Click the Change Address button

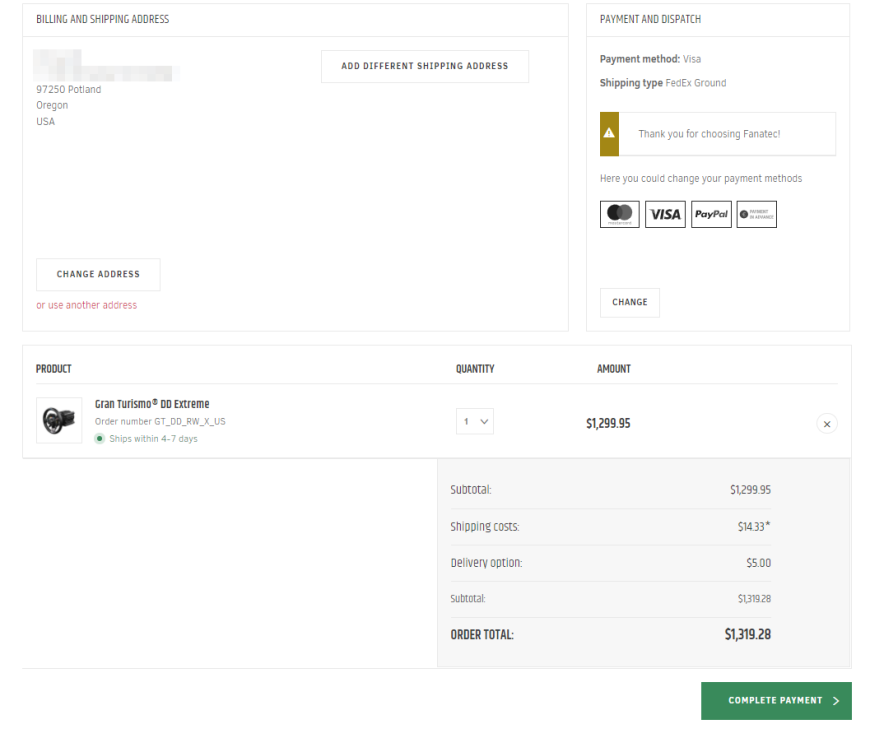coord(98,274)
